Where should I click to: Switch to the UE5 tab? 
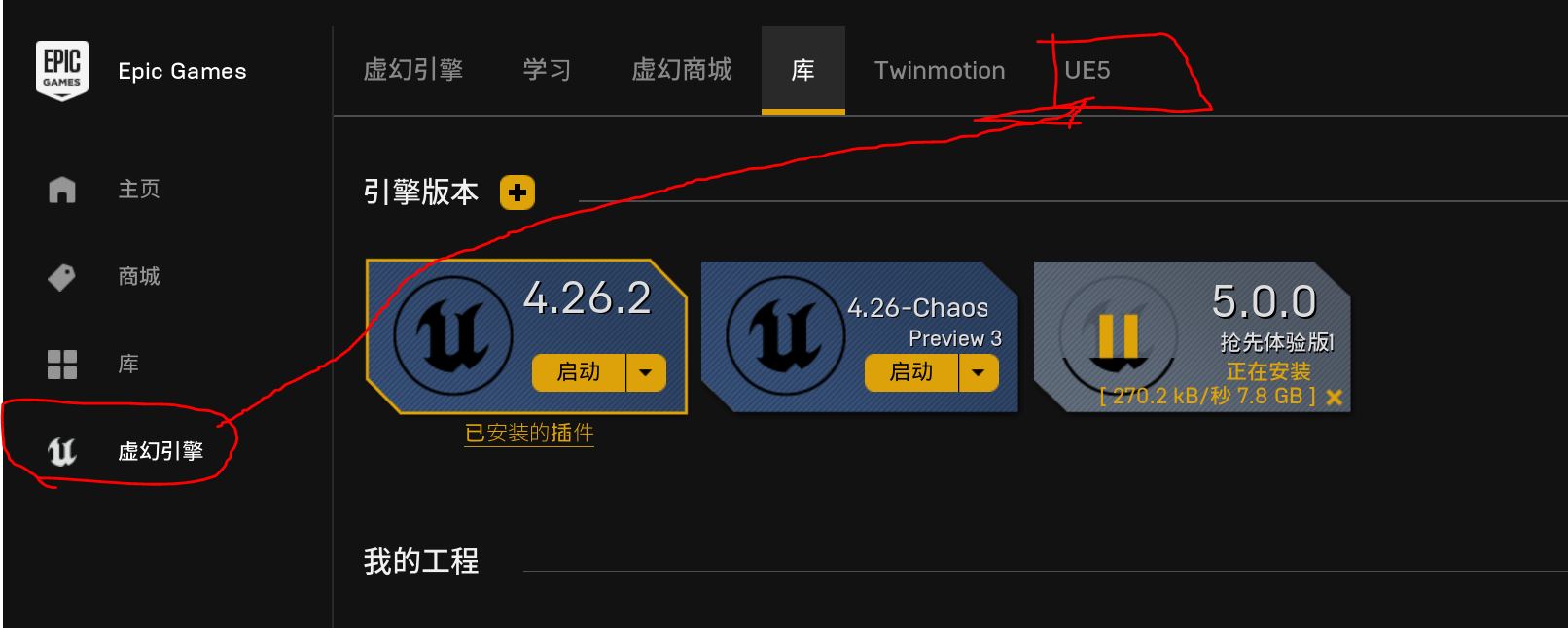point(1087,70)
